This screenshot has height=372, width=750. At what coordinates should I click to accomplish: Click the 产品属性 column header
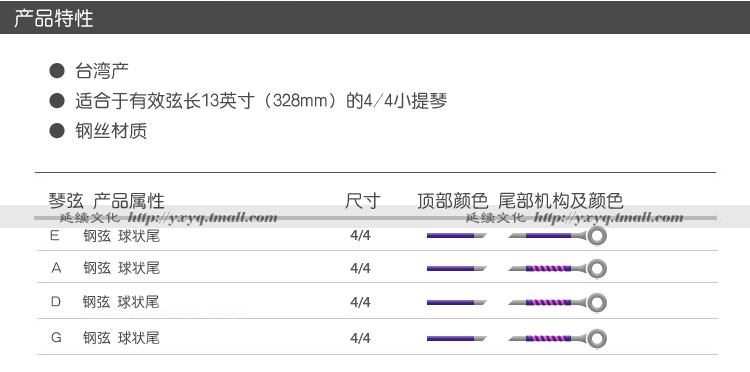129,201
